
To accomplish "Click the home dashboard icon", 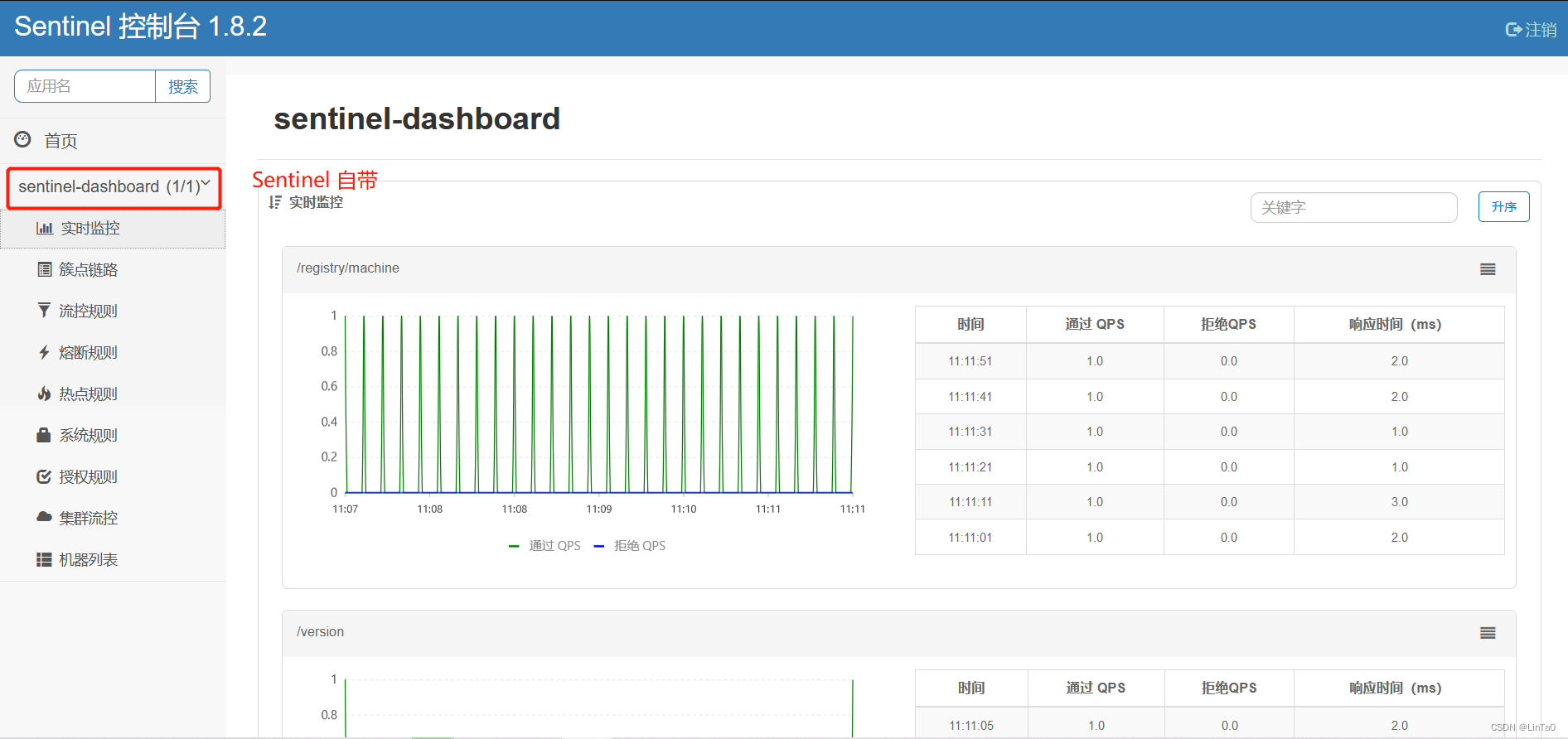I will [x=23, y=139].
